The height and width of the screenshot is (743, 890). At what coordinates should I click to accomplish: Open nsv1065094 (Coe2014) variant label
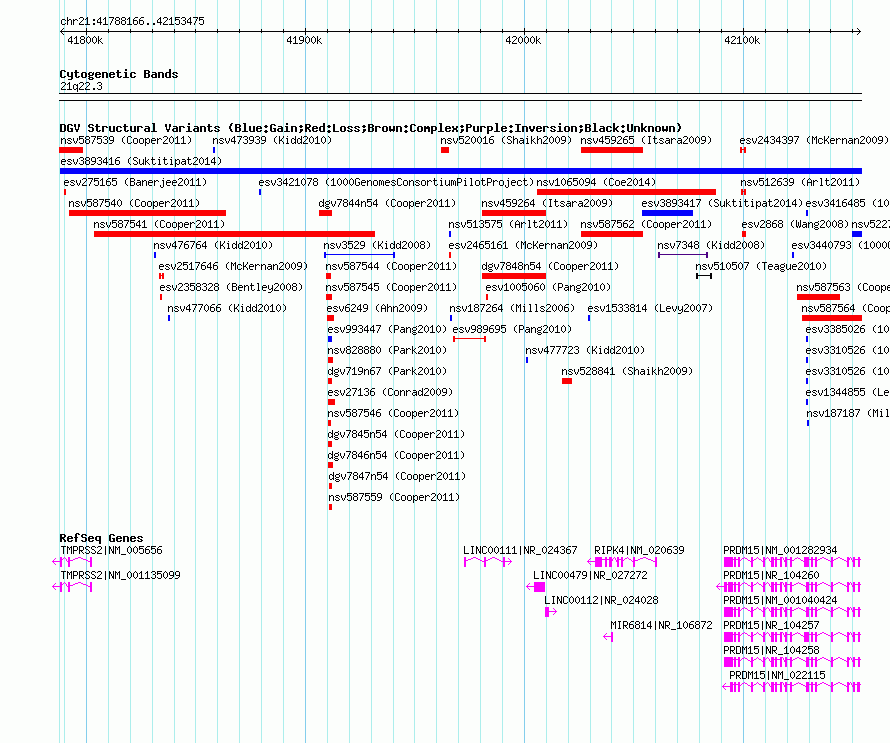click(x=596, y=182)
